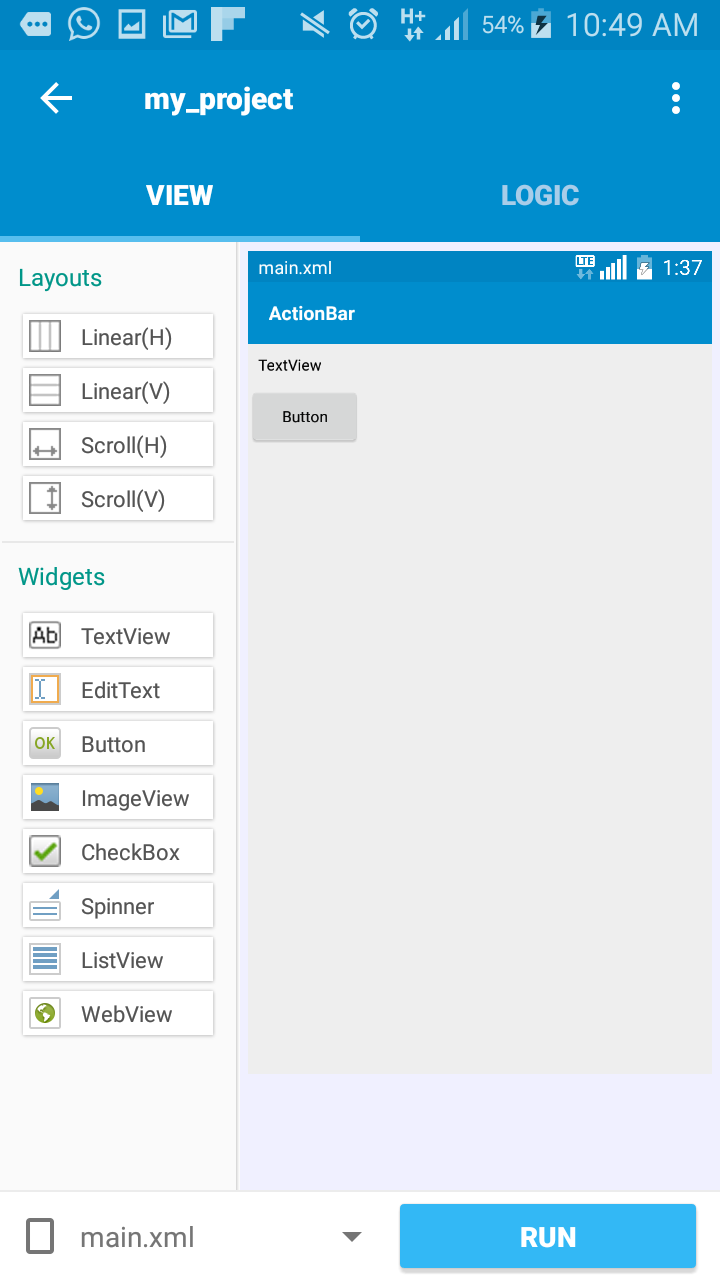This screenshot has width=720, height=1280.
Task: Click the my_project title
Action: pos(219,99)
